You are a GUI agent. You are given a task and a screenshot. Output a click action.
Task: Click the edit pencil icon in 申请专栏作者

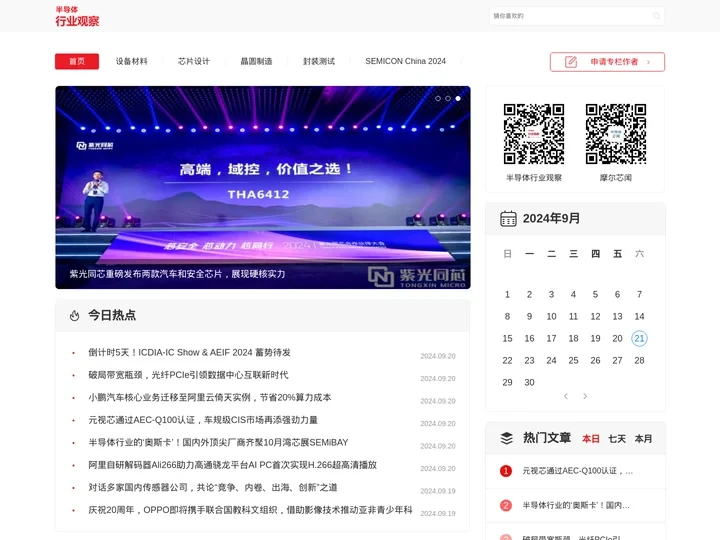[571, 62]
